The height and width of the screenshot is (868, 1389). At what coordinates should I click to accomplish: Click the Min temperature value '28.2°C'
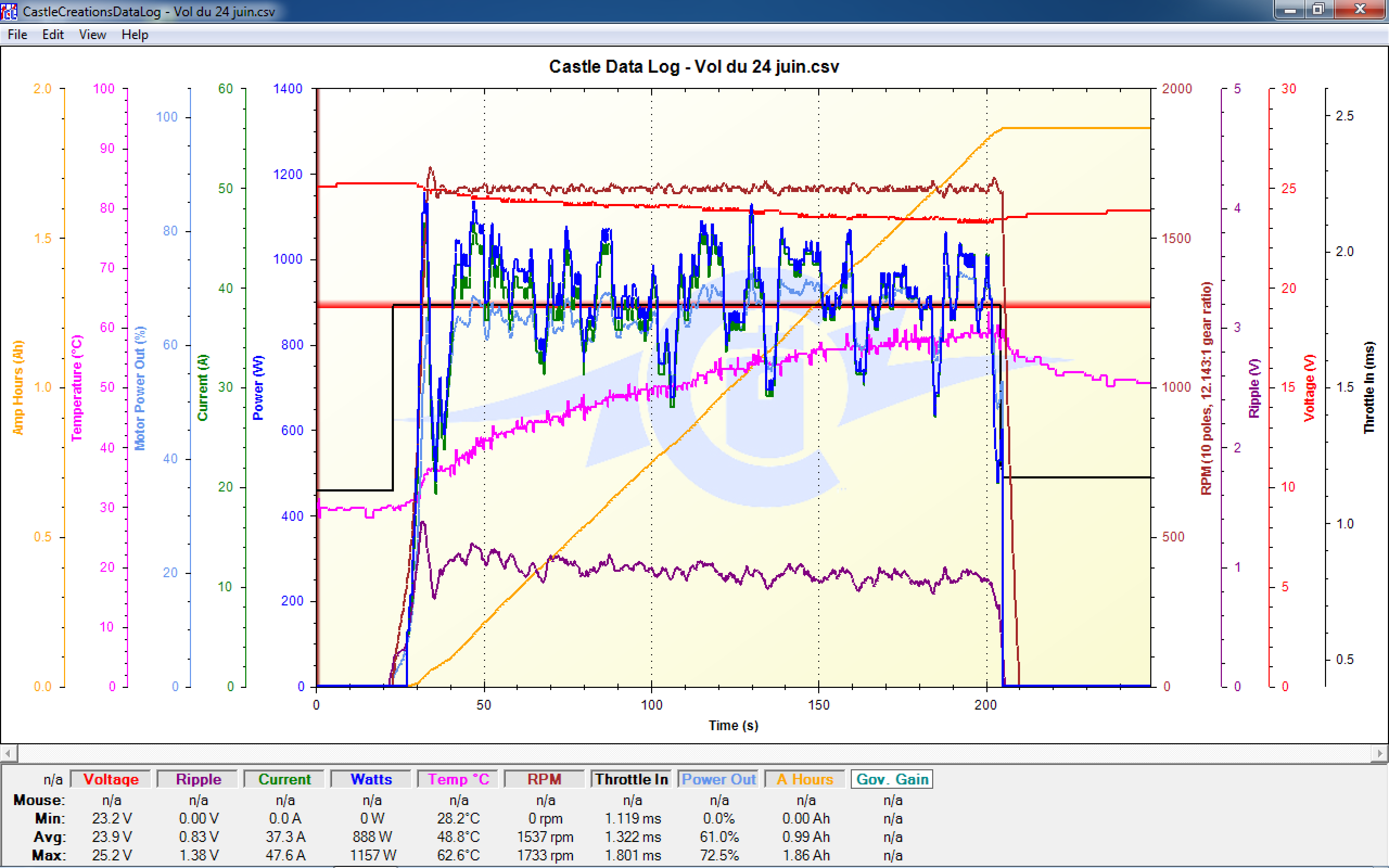click(458, 818)
